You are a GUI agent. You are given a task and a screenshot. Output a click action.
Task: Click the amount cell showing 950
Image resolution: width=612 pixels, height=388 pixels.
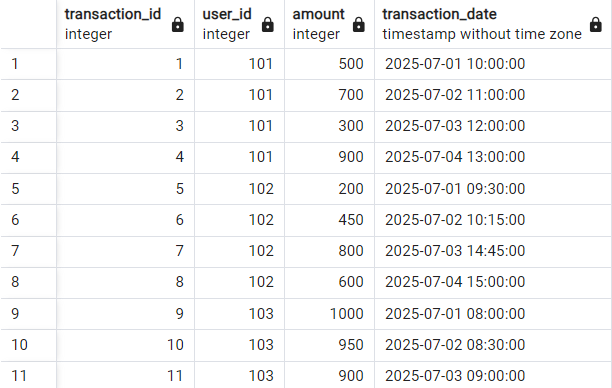(x=329, y=345)
